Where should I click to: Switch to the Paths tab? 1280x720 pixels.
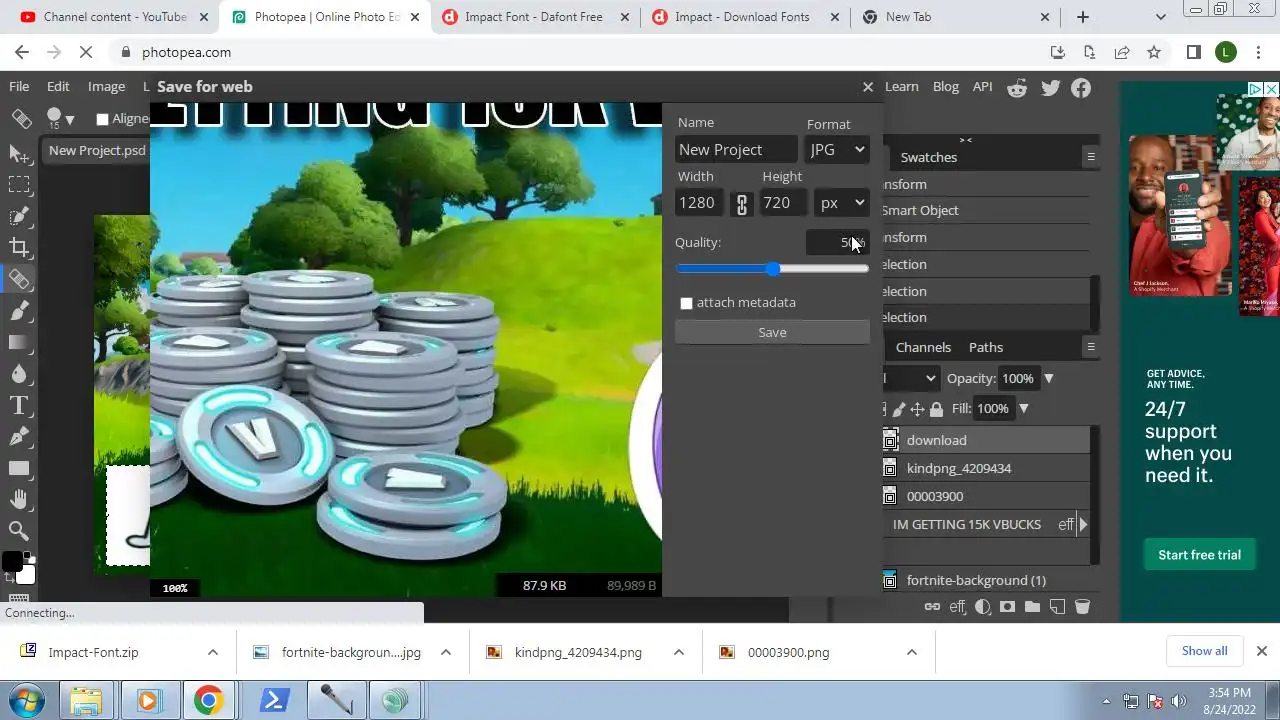click(x=986, y=347)
